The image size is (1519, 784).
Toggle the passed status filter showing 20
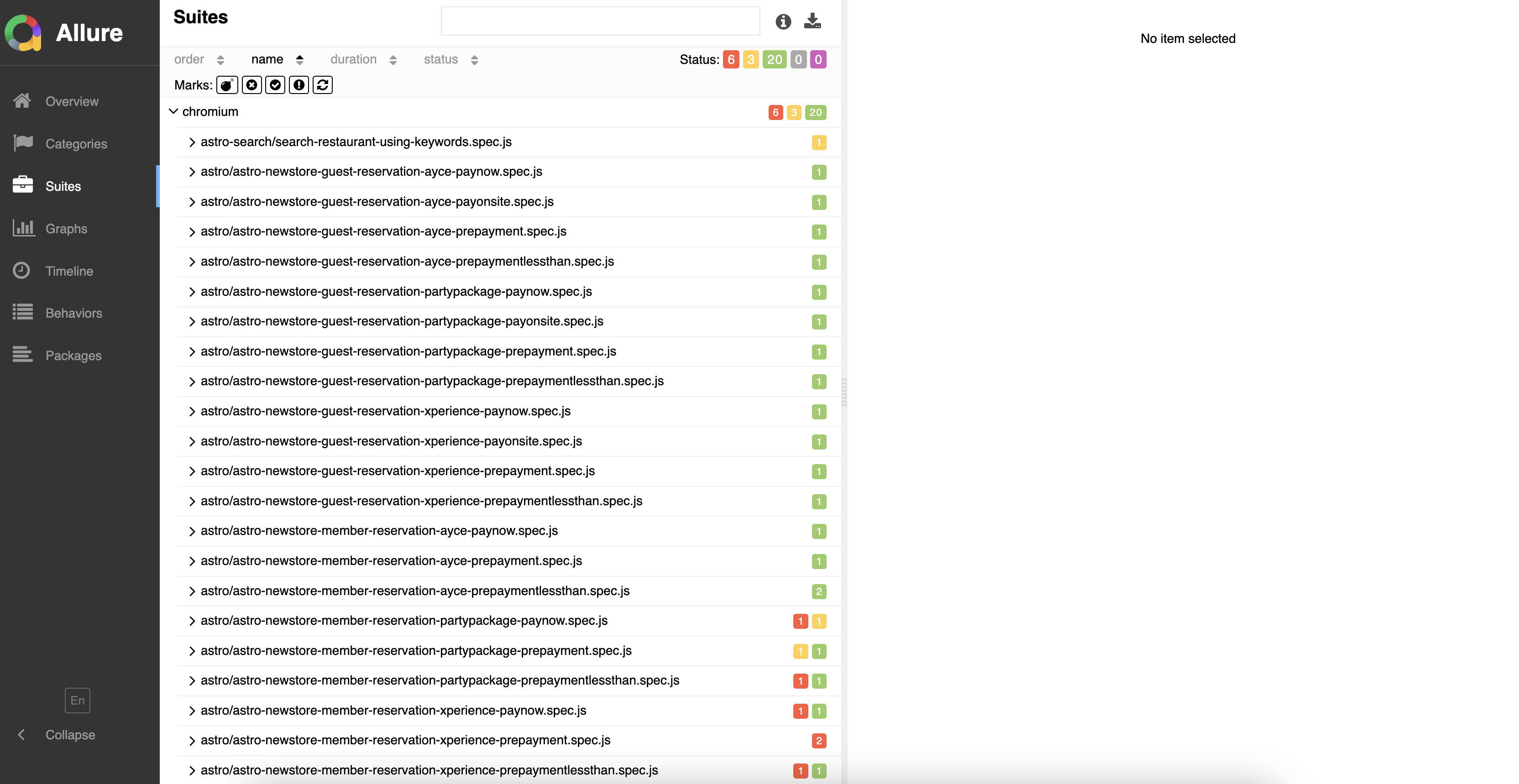coord(774,59)
